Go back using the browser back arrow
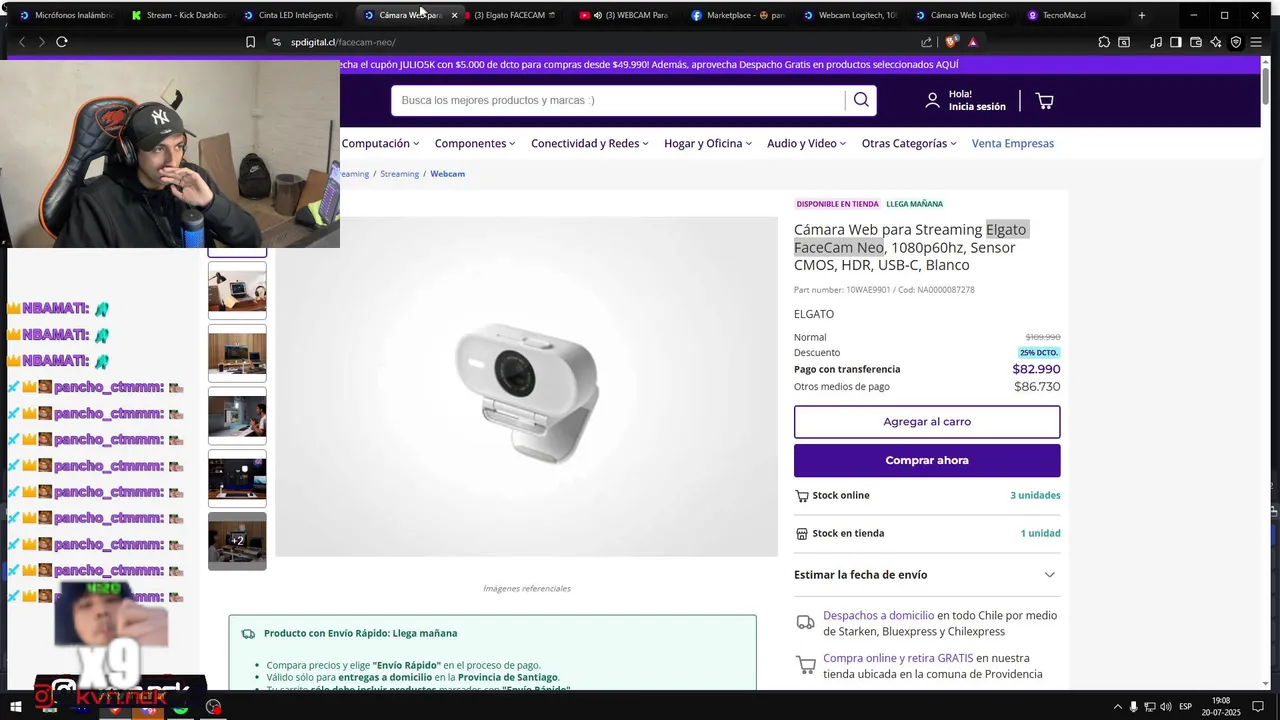The image size is (1280, 720). 22,42
